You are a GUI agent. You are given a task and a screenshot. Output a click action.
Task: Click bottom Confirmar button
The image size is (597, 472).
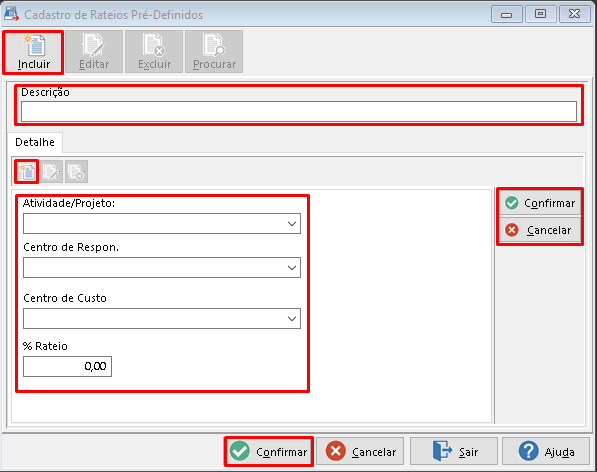point(269,452)
